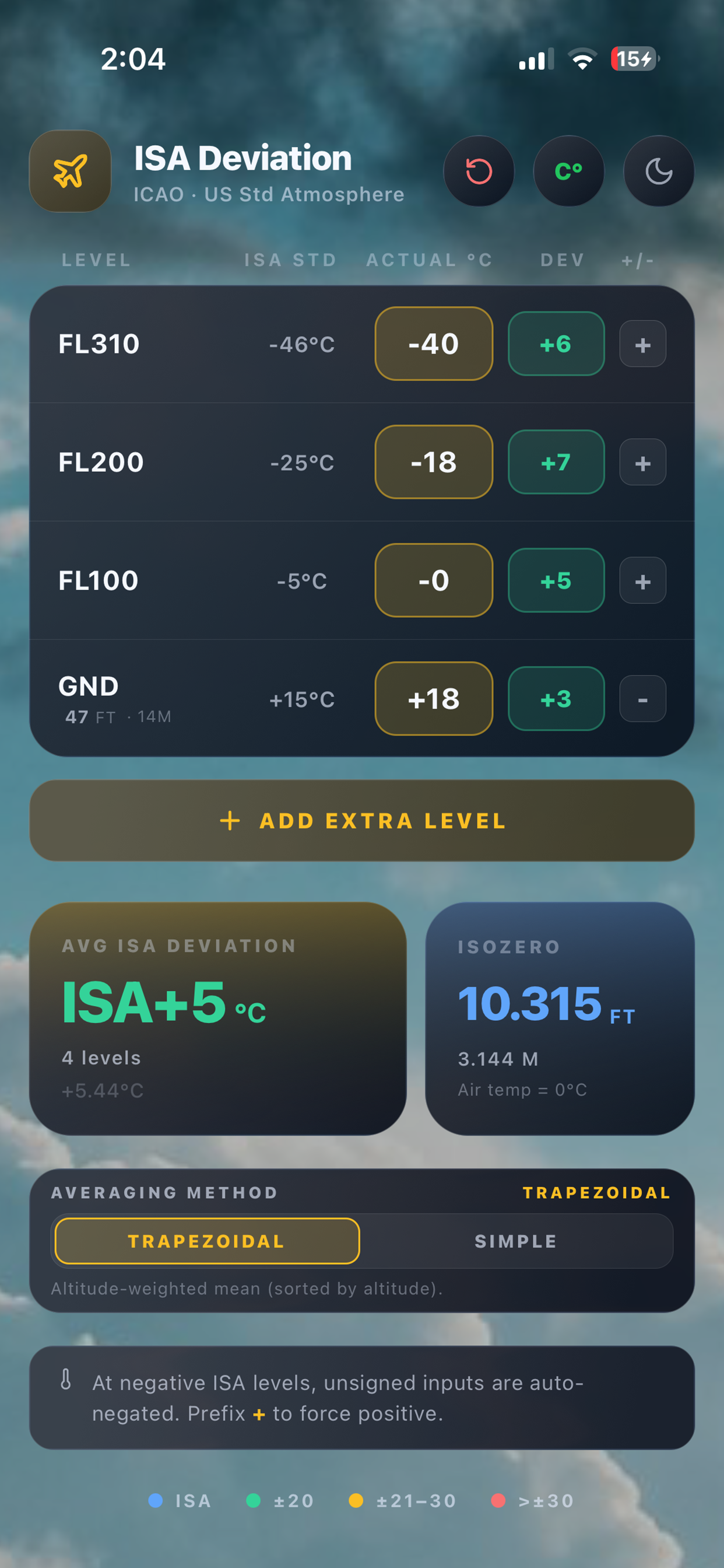This screenshot has width=724, height=1568.
Task: Switch to dark mode with moon icon
Action: 659,171
